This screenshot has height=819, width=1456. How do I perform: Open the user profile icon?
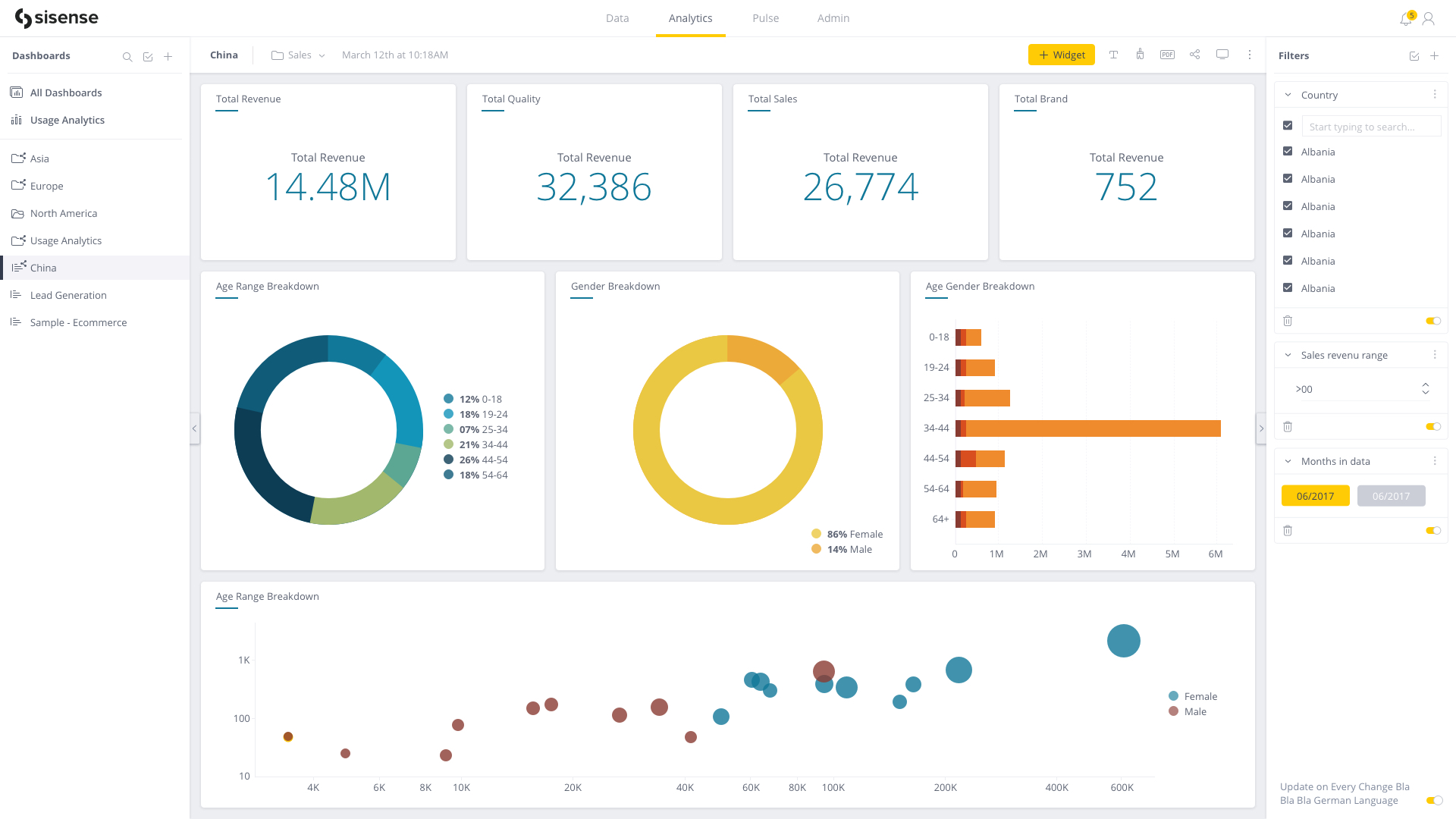(x=1429, y=19)
